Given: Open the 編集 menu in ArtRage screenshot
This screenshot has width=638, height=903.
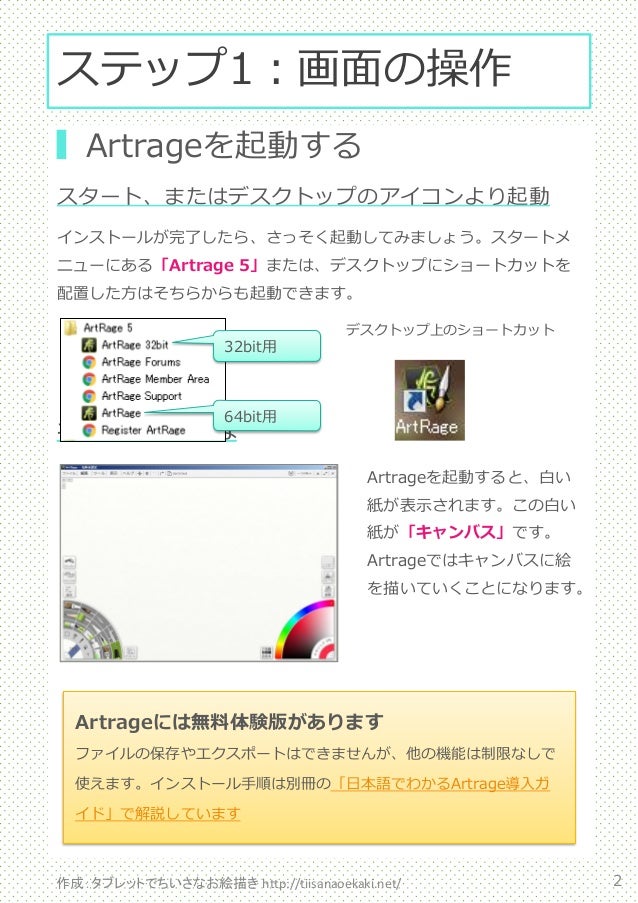Looking at the screenshot, I should click(x=84, y=473).
